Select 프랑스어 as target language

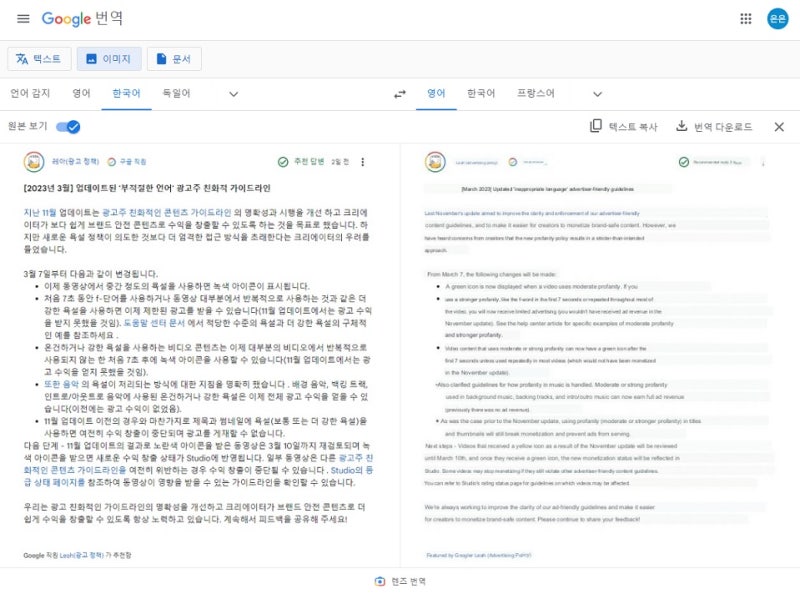click(535, 93)
